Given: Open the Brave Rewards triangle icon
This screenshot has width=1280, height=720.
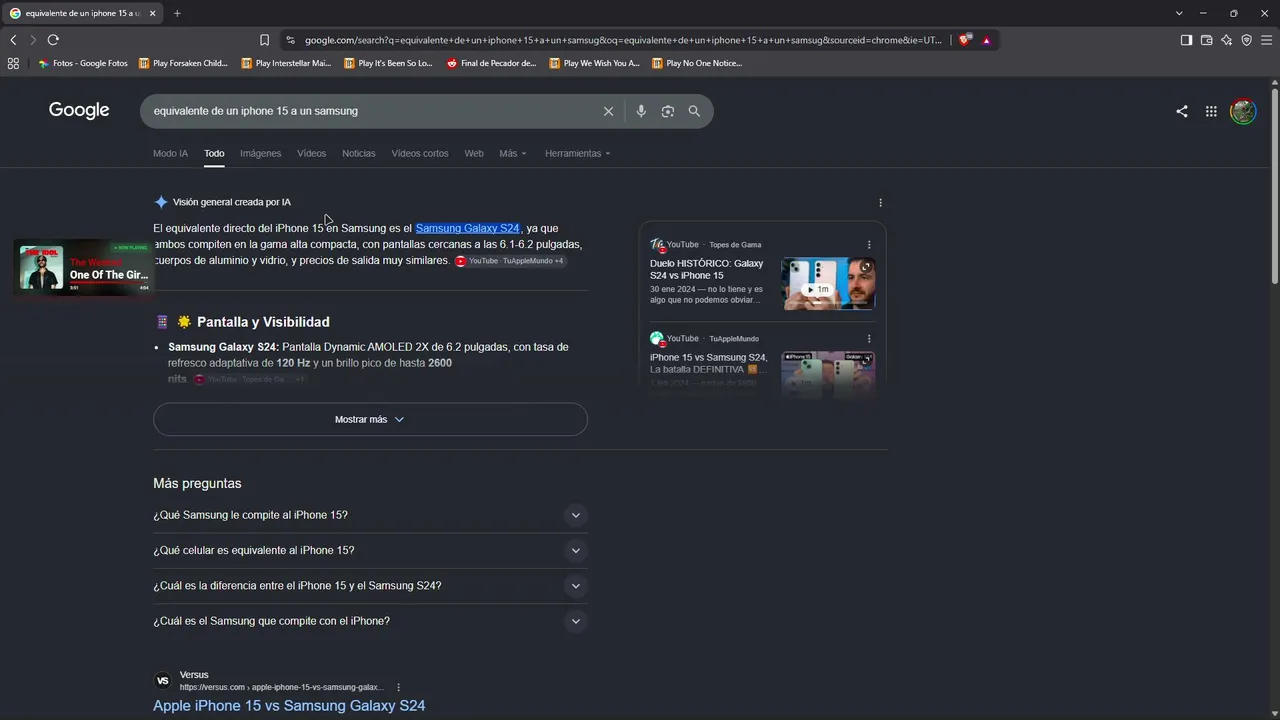Looking at the screenshot, I should click(986, 40).
